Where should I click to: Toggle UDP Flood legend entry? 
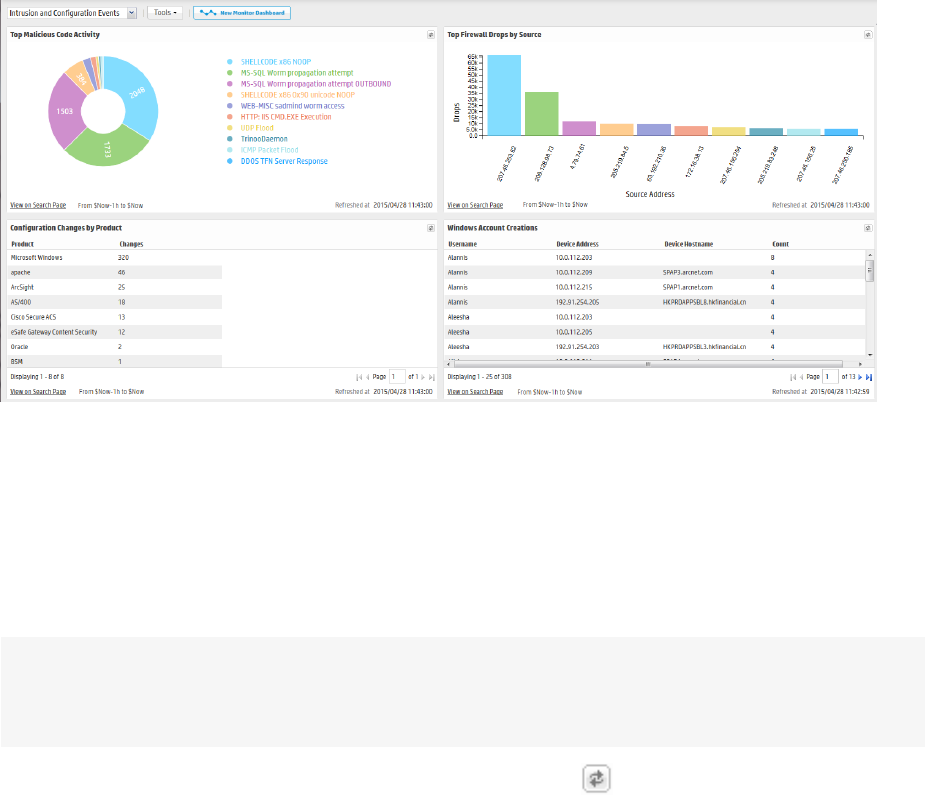click(257, 128)
